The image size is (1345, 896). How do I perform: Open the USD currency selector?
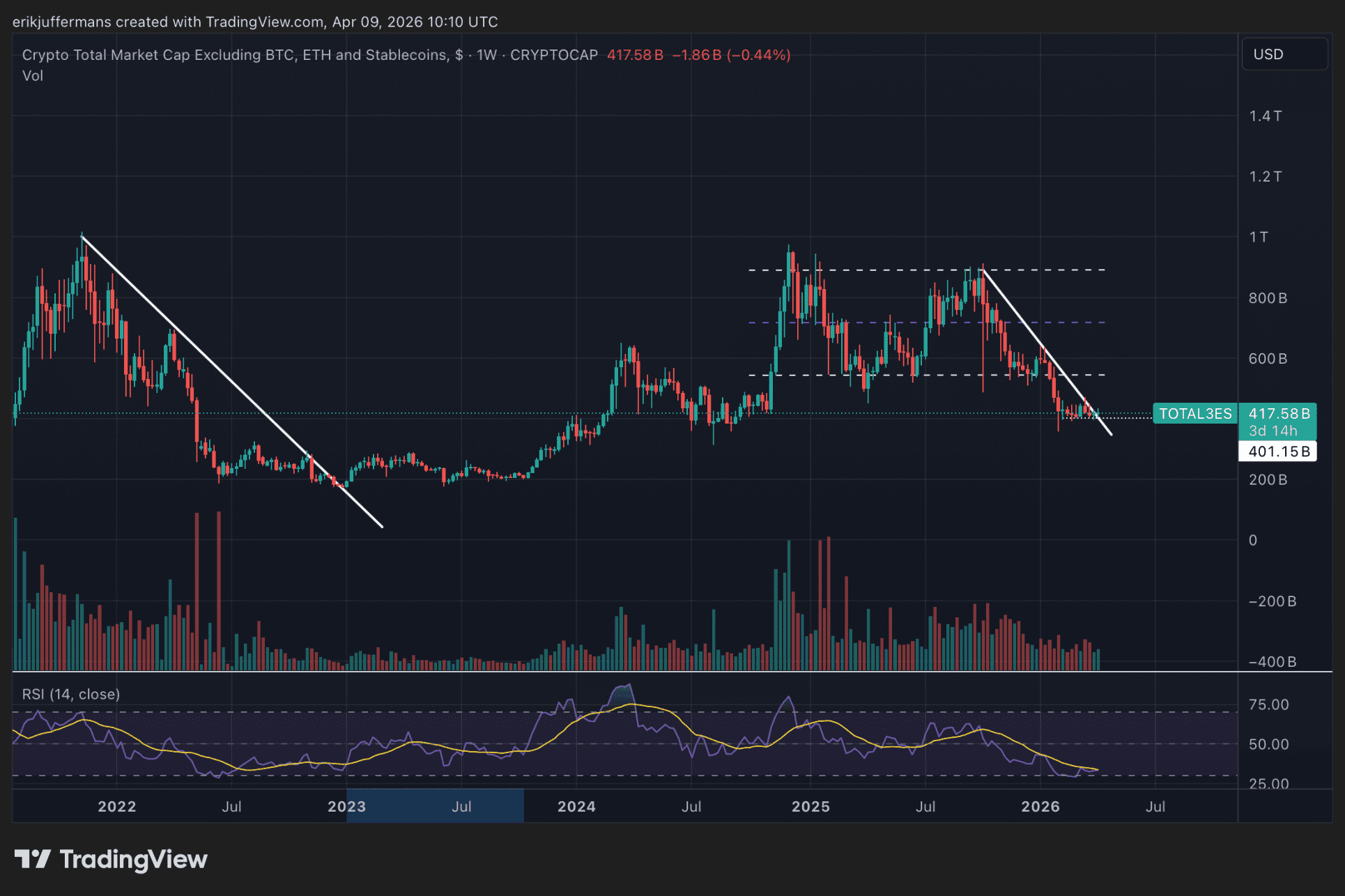[1284, 54]
